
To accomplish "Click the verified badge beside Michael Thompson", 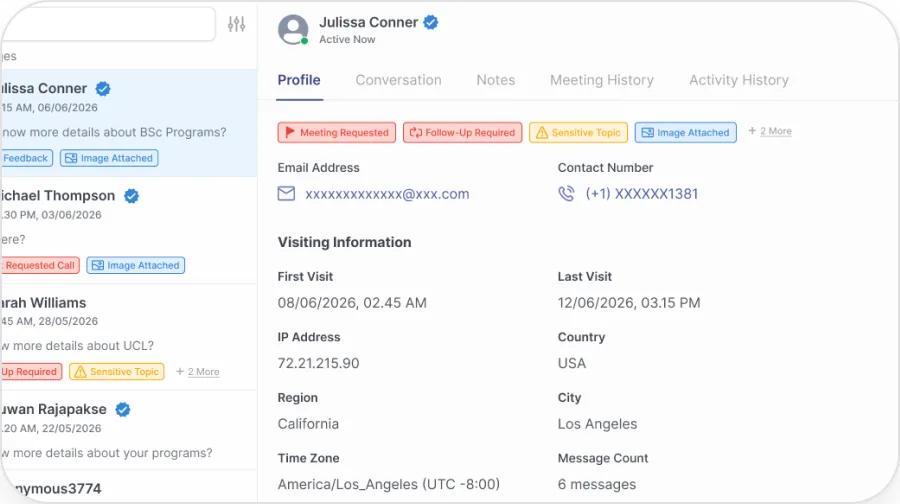I will (131, 196).
